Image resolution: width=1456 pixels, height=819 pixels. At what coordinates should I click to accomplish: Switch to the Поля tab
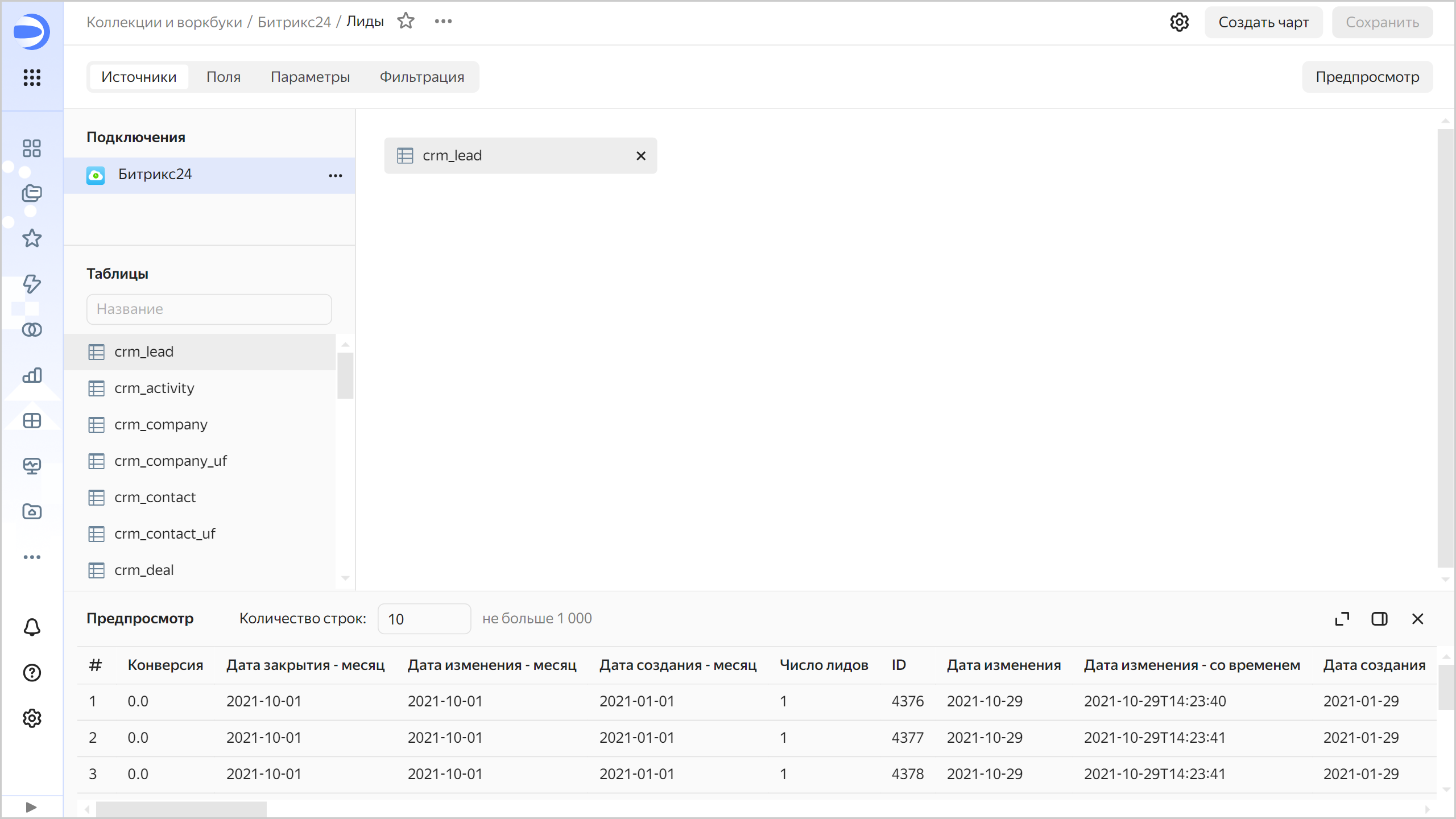click(224, 76)
